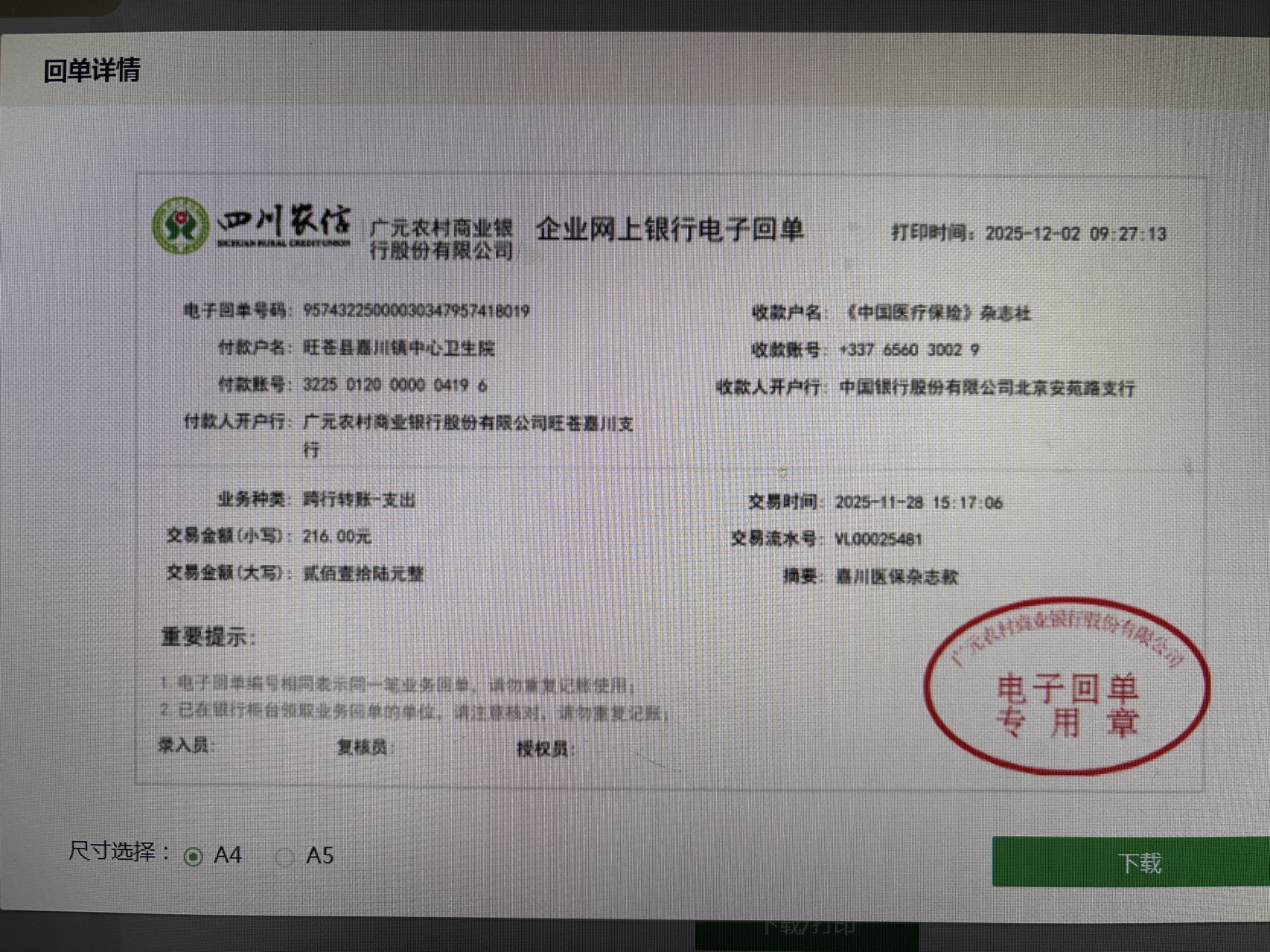The height and width of the screenshot is (952, 1270).
Task: Click the green Sichuan Rural Credit logo emblem
Action: pyautogui.click(x=180, y=226)
